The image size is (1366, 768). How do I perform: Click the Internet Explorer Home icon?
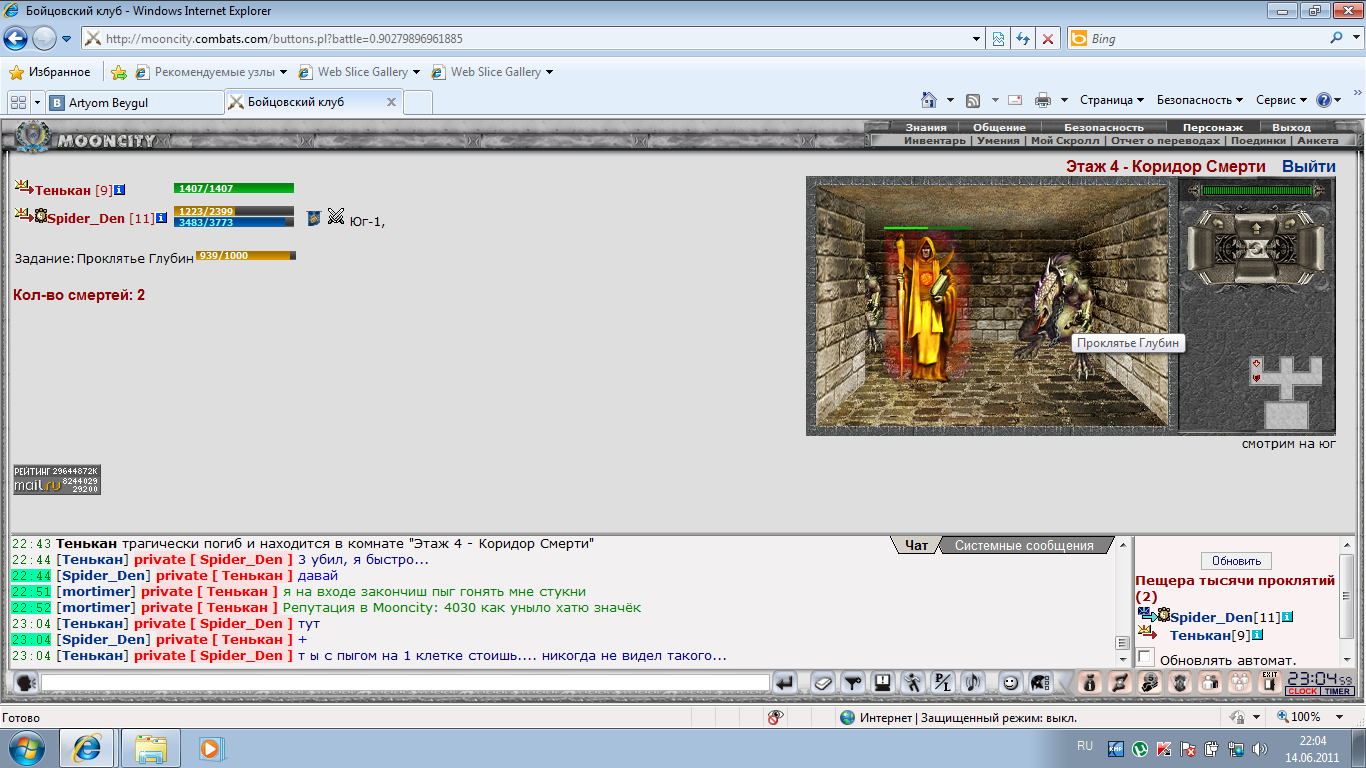tap(929, 100)
